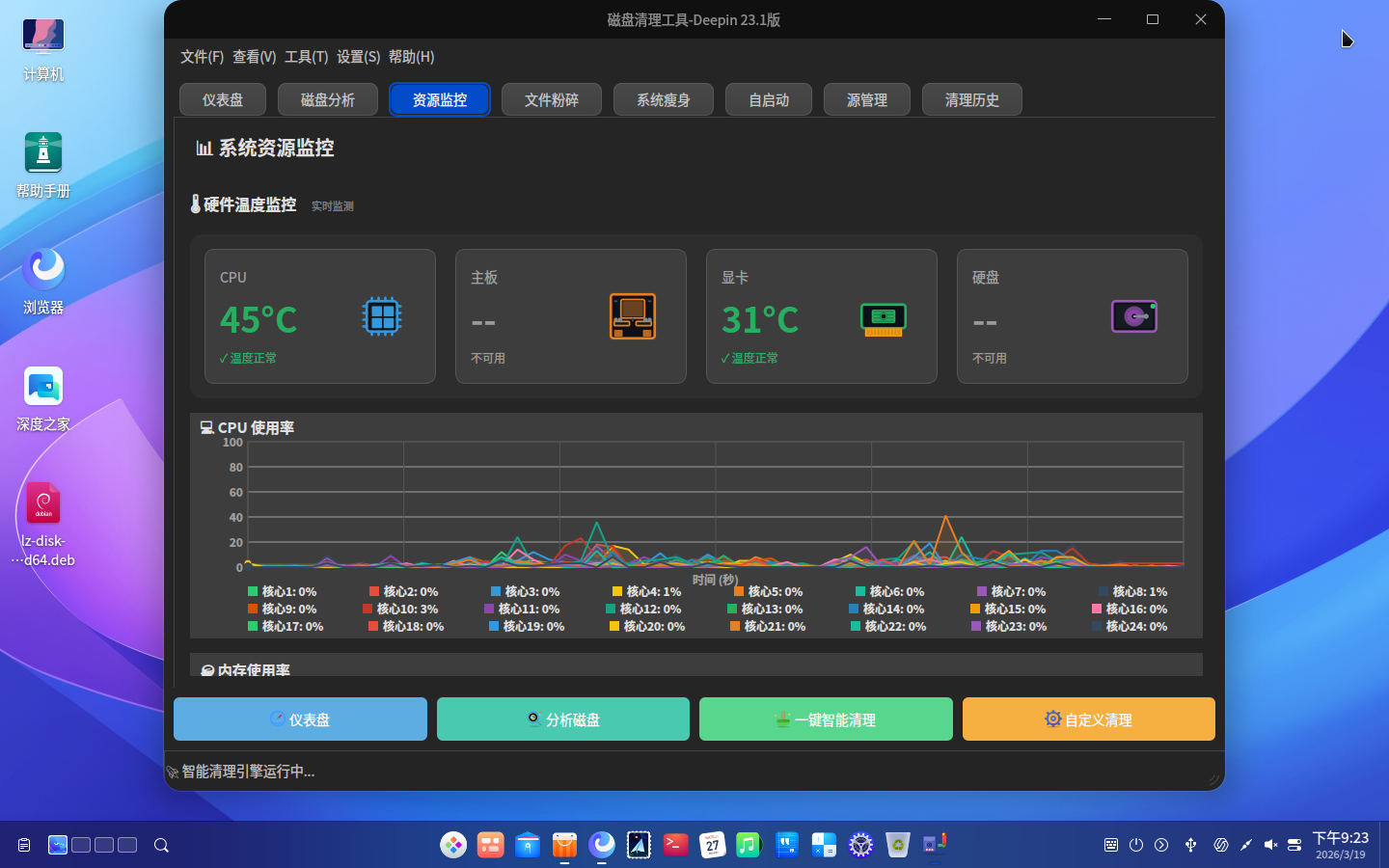Screen dimensions: 1389x868
Task: Click the motherboard icon in 主板 card
Action: click(x=633, y=316)
